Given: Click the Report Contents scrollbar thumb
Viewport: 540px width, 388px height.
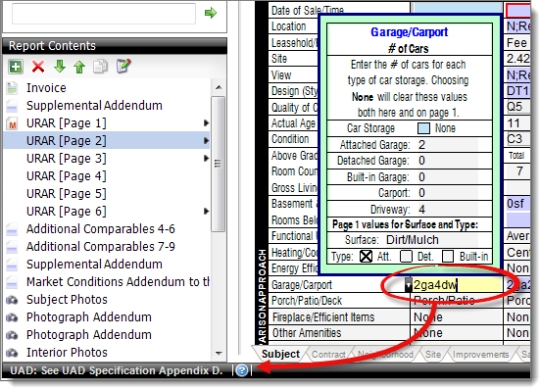Looking at the screenshot, I should [x=218, y=164].
